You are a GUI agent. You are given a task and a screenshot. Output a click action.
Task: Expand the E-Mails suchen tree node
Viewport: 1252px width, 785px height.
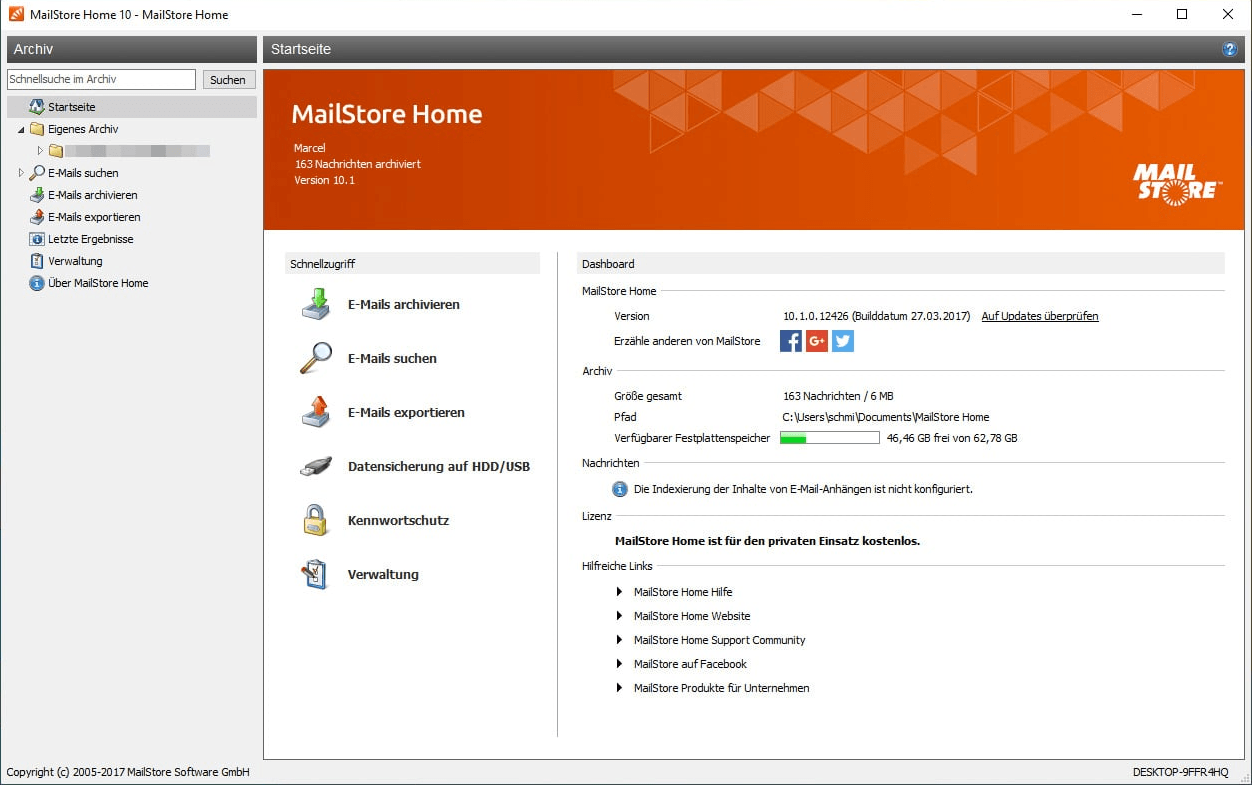pyautogui.click(x=21, y=173)
